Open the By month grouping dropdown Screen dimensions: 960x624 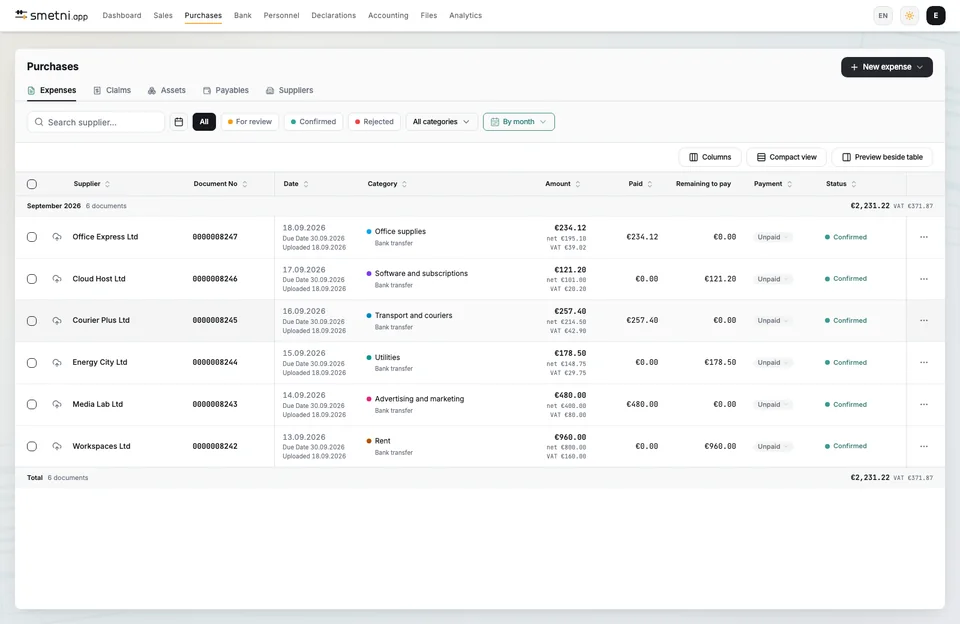[x=519, y=122]
